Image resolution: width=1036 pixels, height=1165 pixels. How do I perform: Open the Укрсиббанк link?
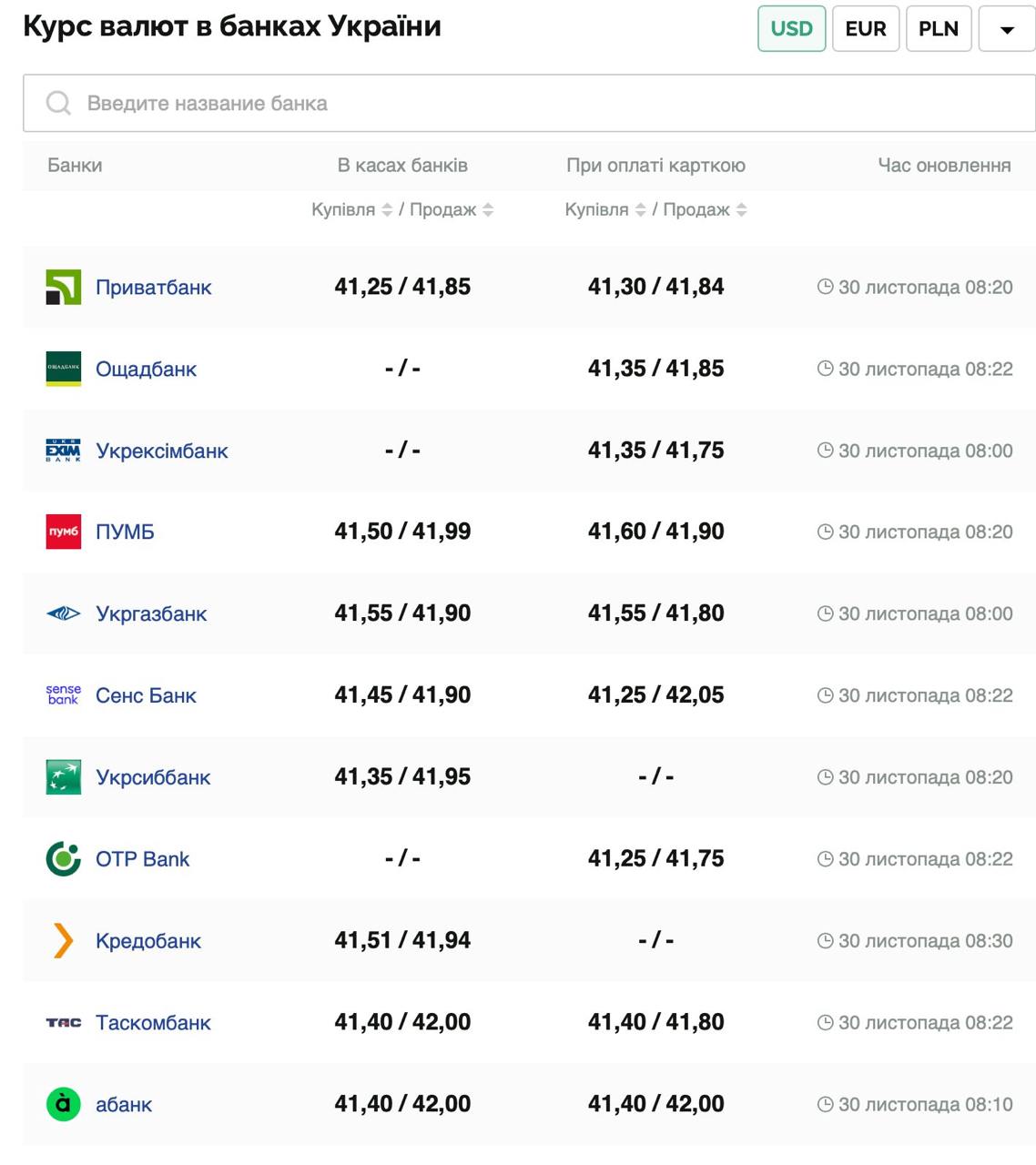pos(153,777)
